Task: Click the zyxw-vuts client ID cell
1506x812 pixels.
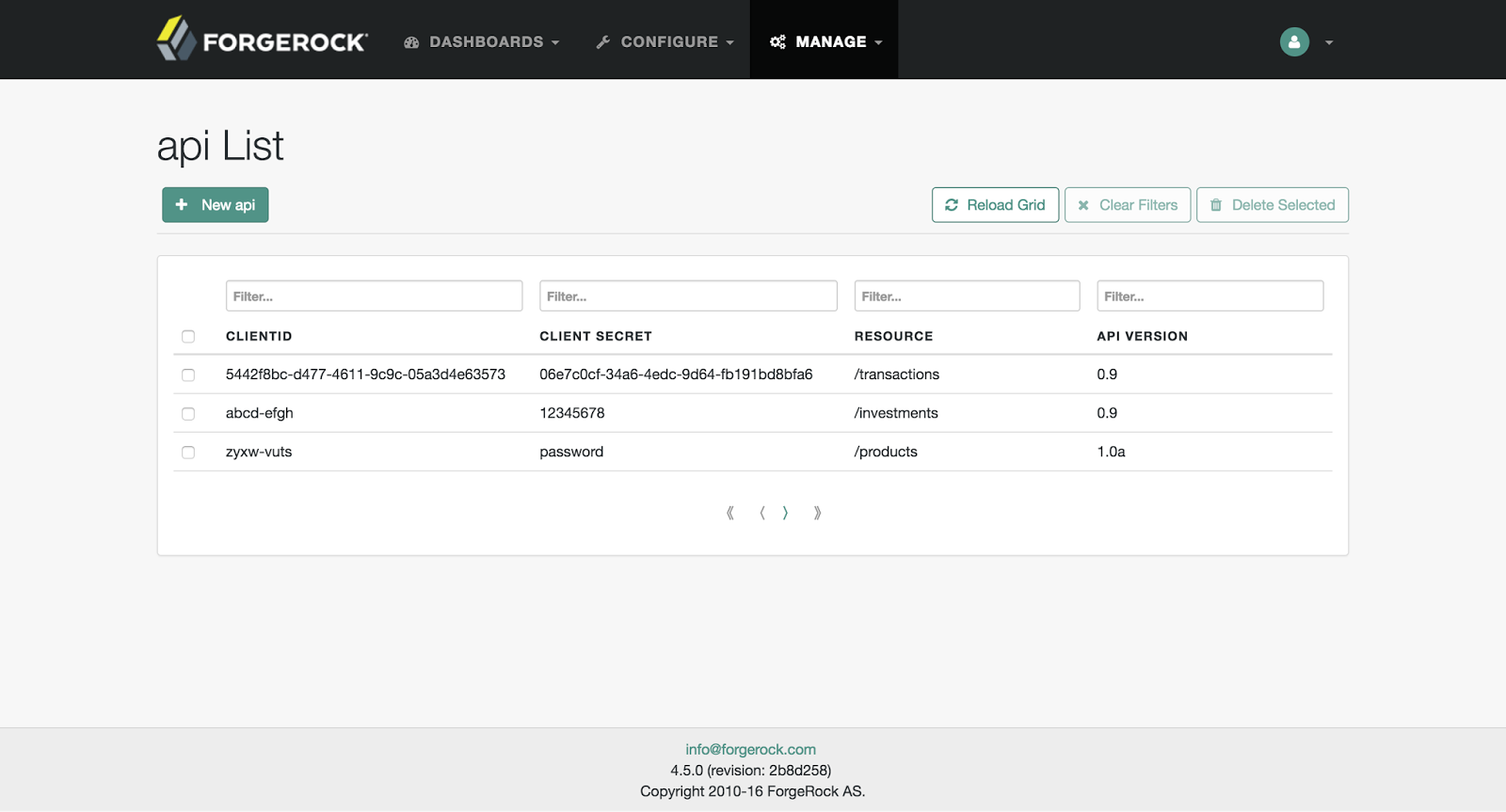Action: pyautogui.click(x=259, y=452)
